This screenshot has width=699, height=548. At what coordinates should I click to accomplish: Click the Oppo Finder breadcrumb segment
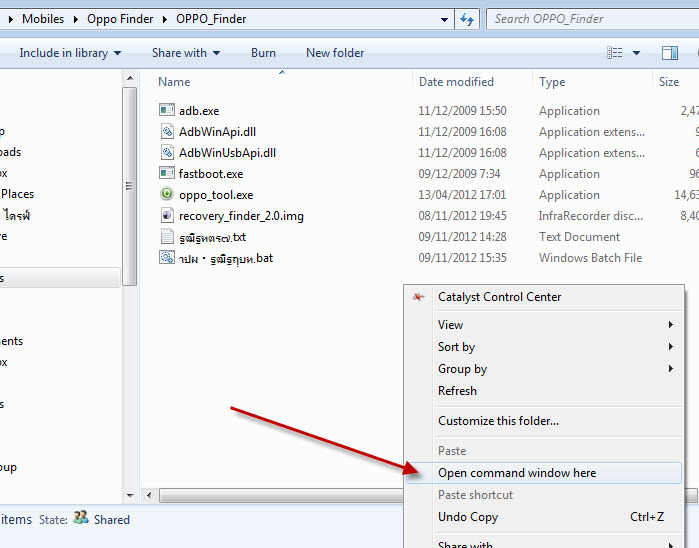pos(120,19)
